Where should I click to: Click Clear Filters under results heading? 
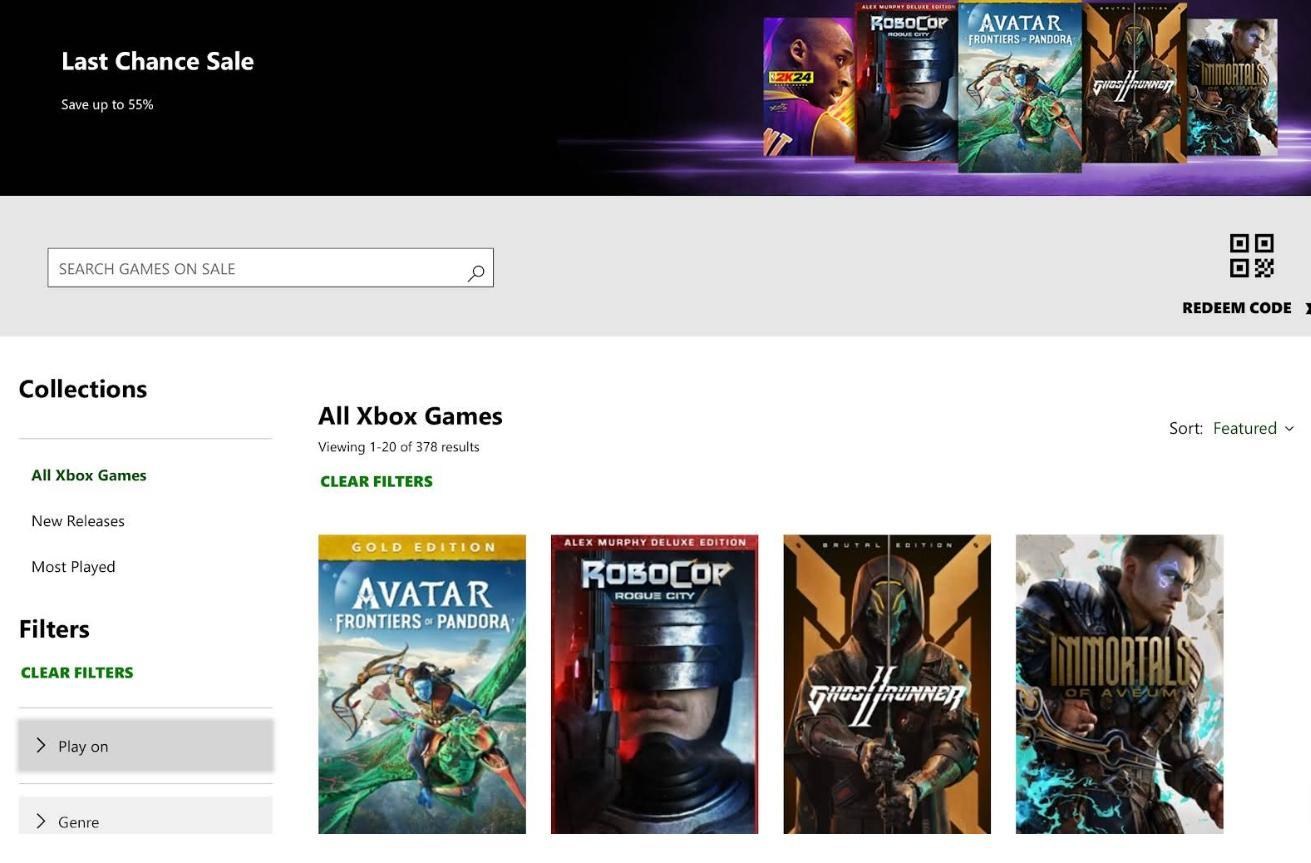376,481
